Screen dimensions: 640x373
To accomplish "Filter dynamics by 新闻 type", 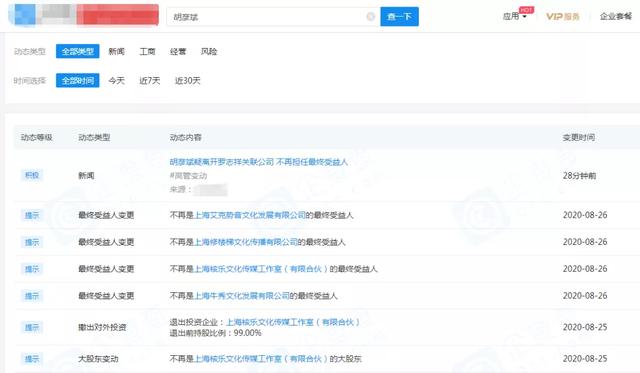I will coord(116,51).
